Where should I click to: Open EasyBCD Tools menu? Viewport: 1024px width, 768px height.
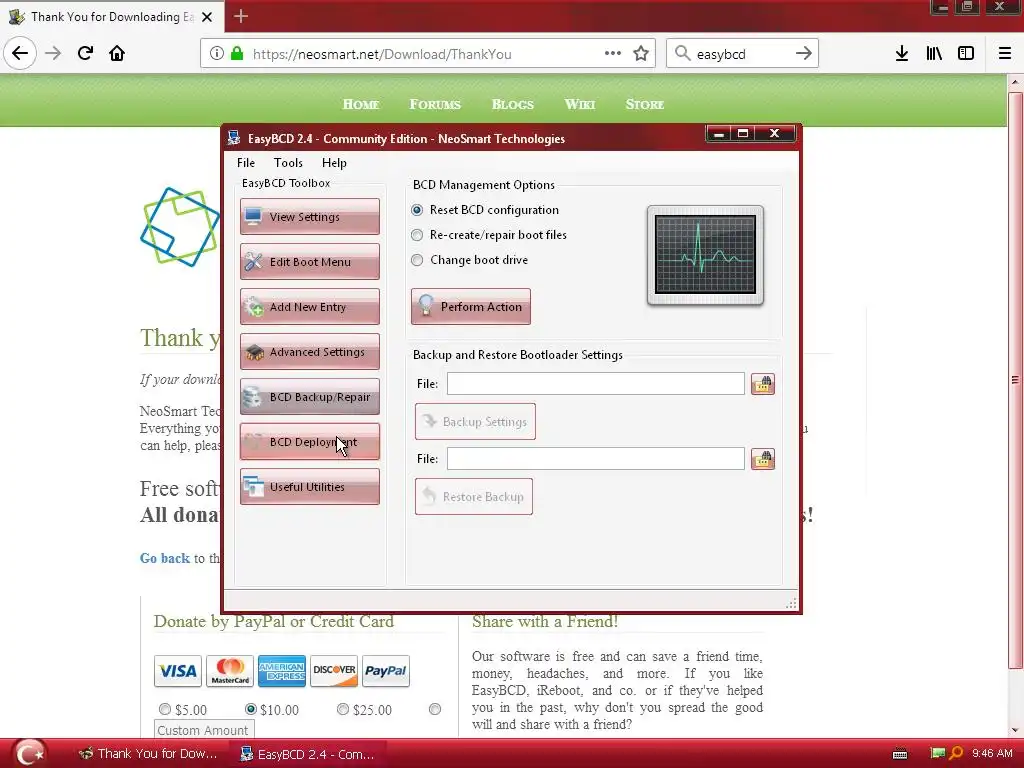288,163
